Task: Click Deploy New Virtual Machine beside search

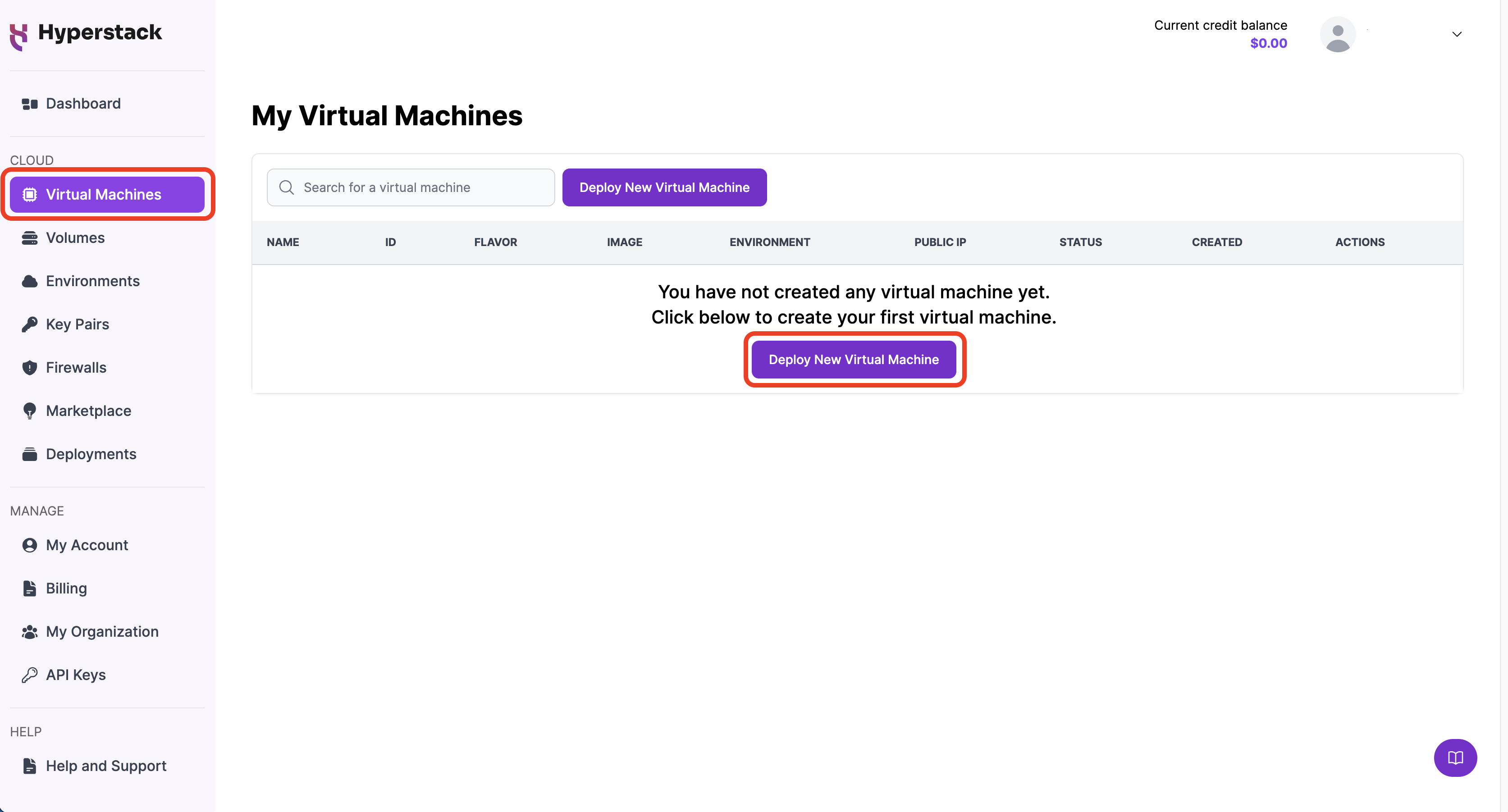Action: pyautogui.click(x=664, y=187)
